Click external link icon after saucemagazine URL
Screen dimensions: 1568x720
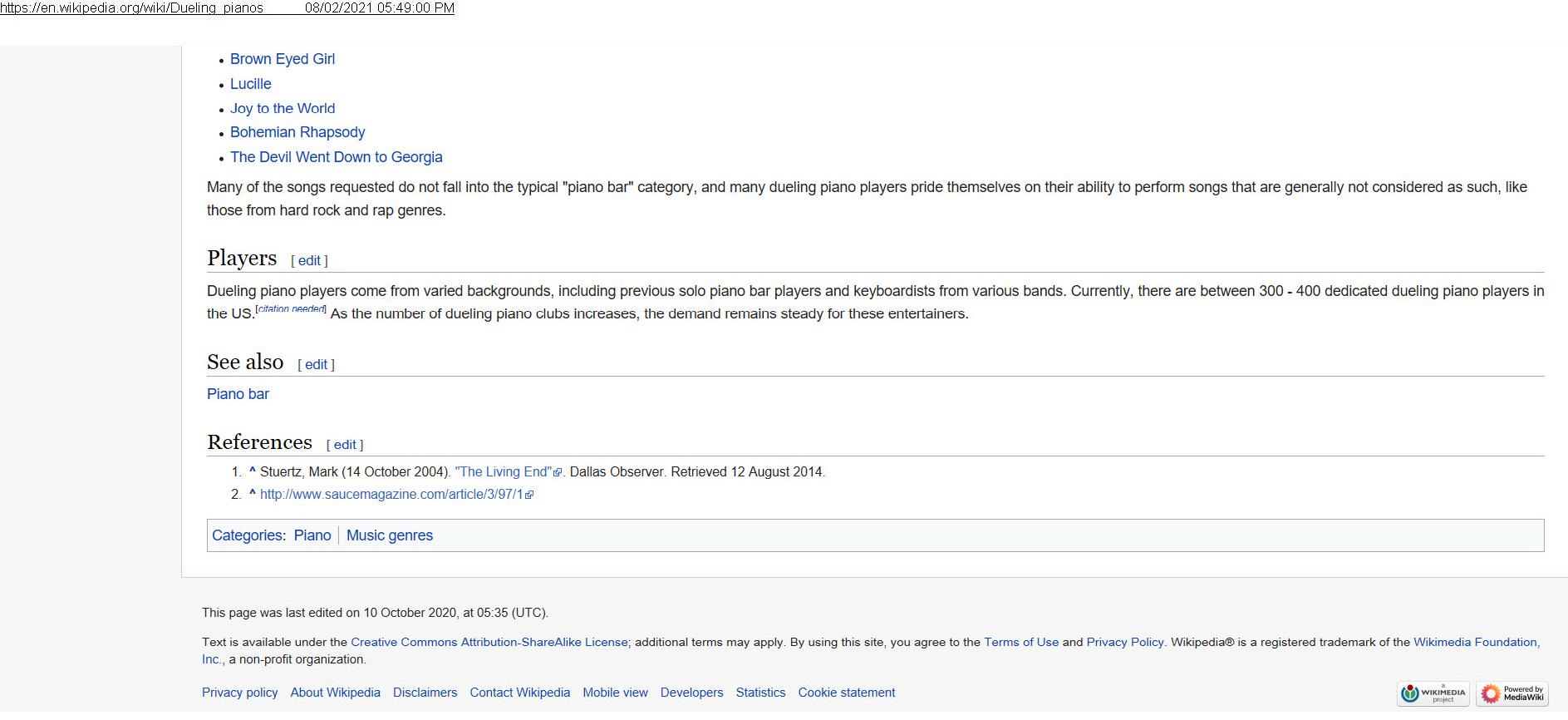click(530, 495)
